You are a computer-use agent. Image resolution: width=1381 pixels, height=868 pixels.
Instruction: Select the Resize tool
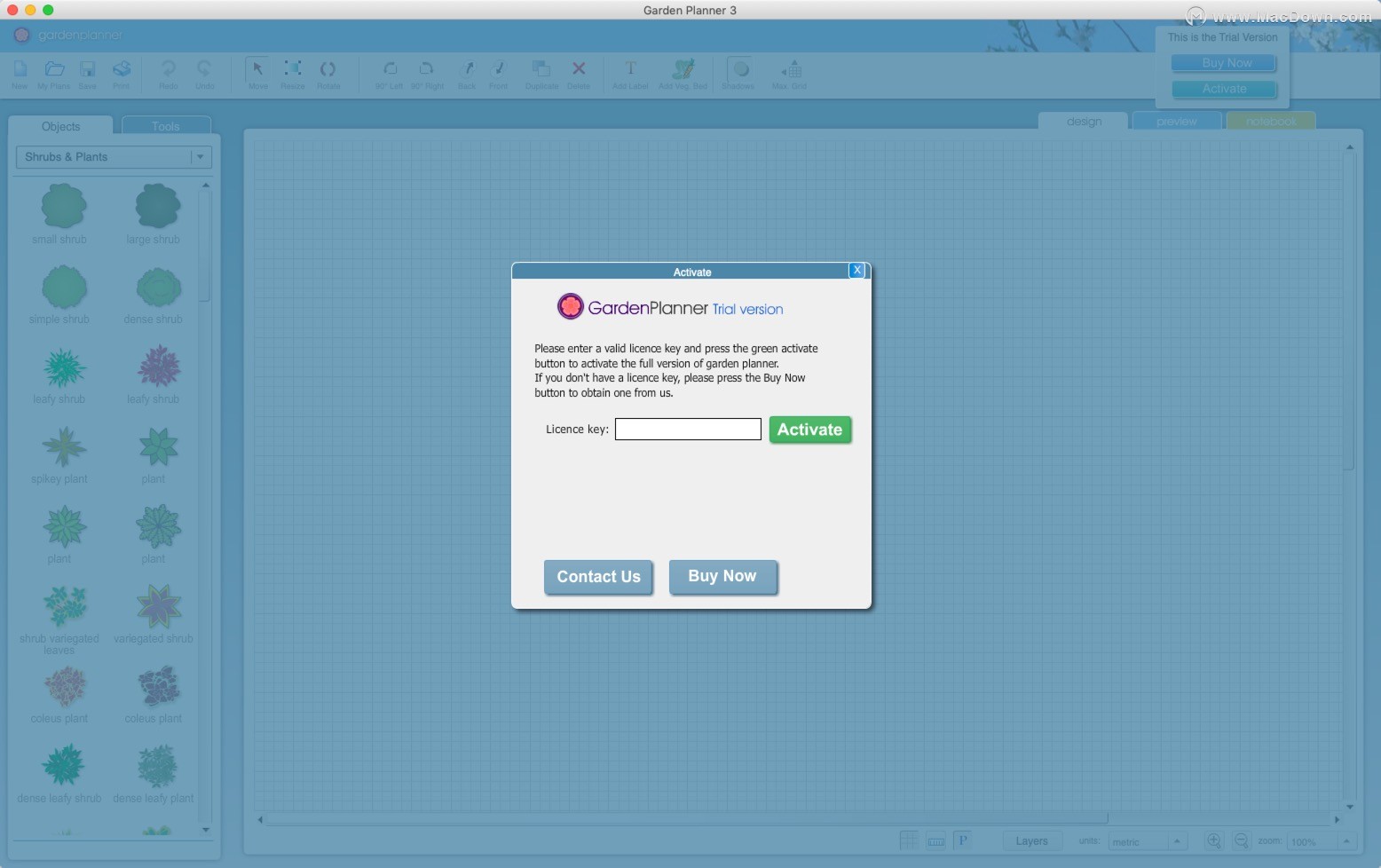292,69
